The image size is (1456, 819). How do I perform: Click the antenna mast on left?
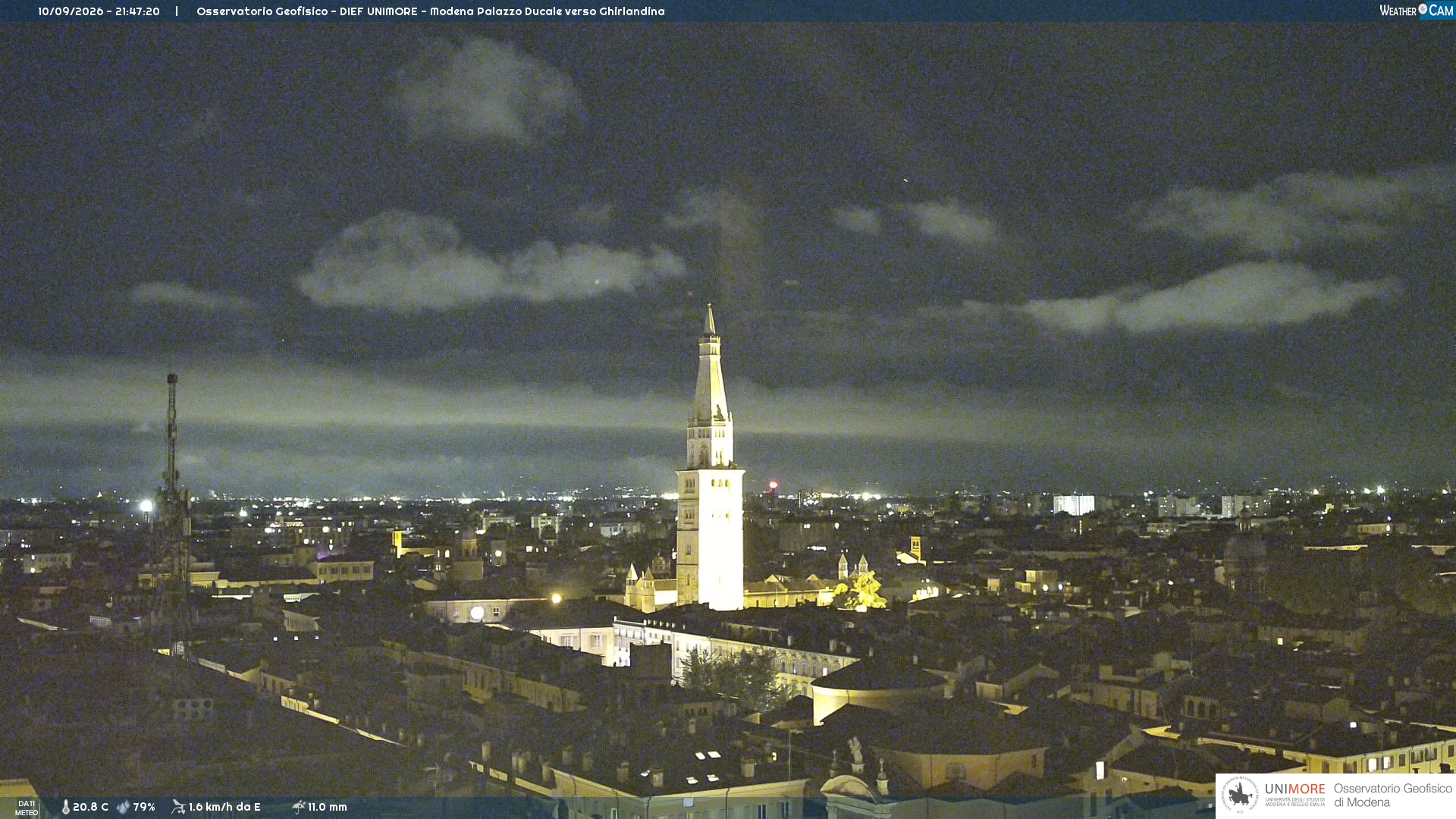pyautogui.click(x=173, y=500)
